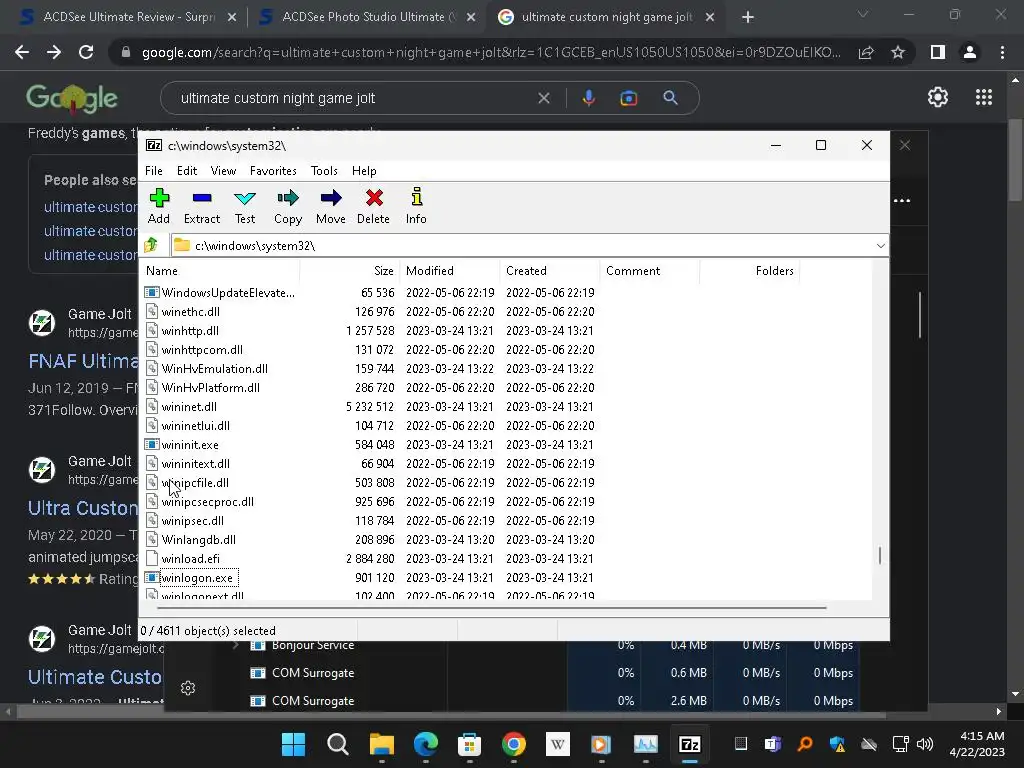
Task: Click the Extract toolbar icon
Action: click(x=202, y=206)
